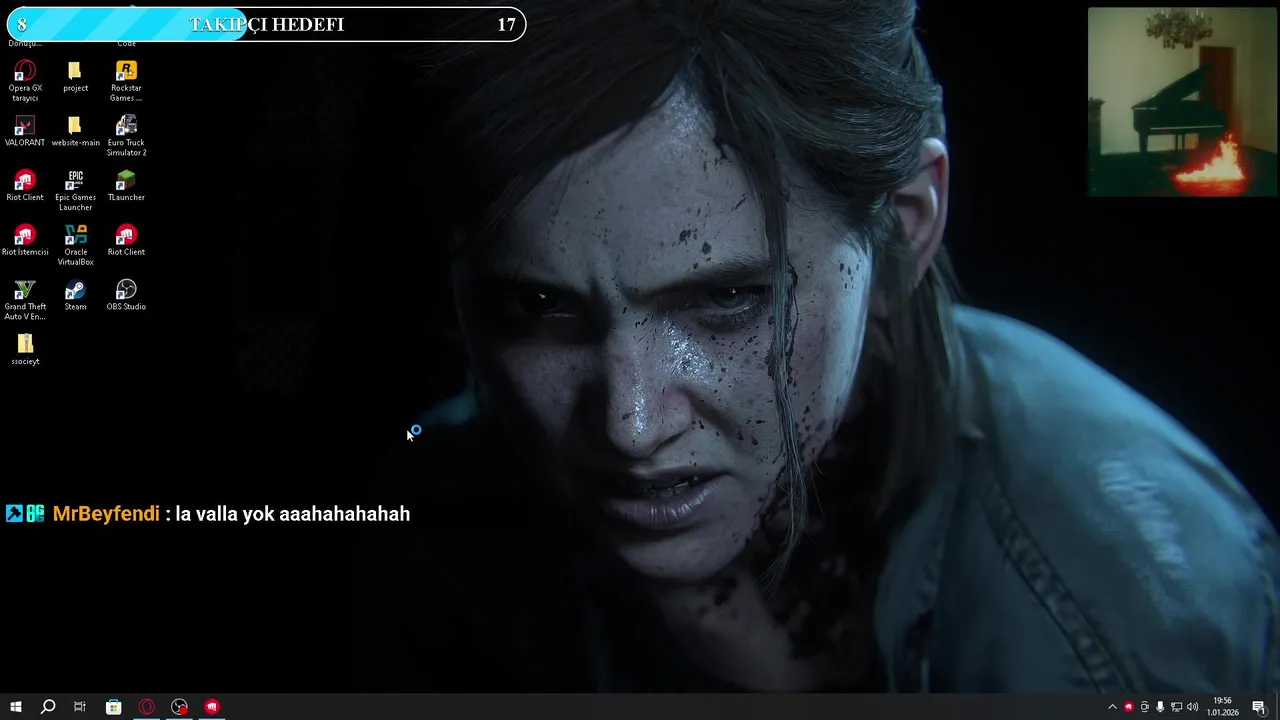Open Riot Client shortcut beside Oracle VirtualBox

pos(126,241)
